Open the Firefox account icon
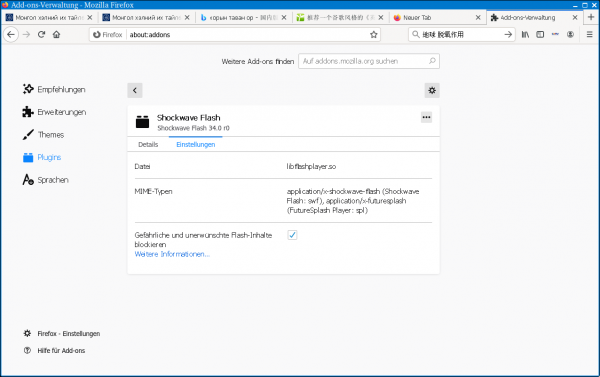The height and width of the screenshot is (377, 600). (x=570, y=34)
